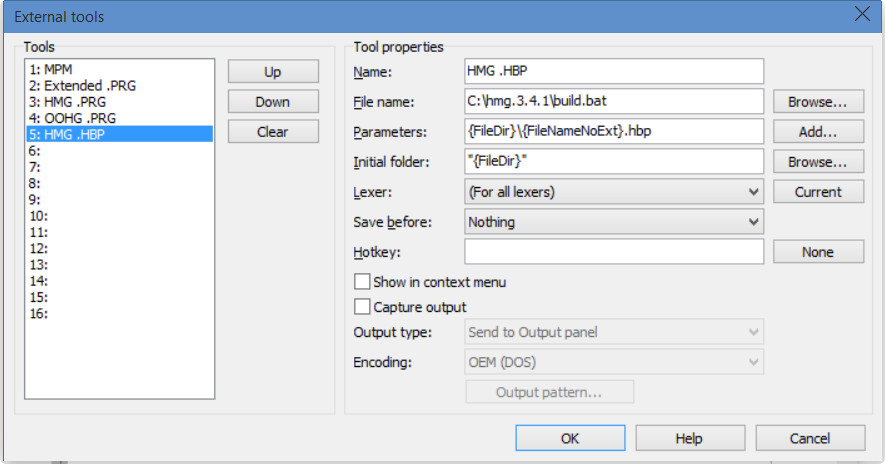Browse for the initial folder
885x464 pixels.
click(x=818, y=162)
